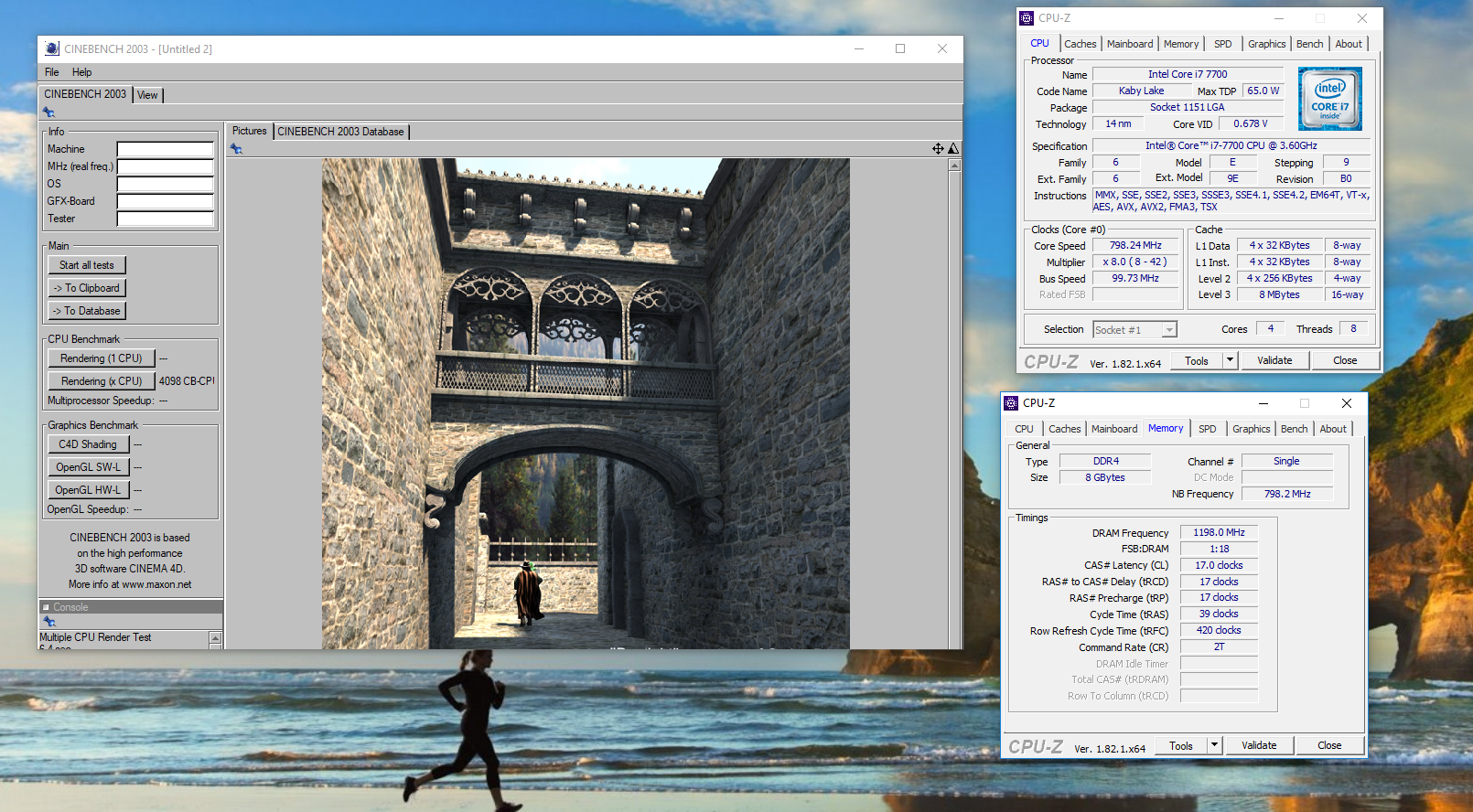This screenshot has height=812, width=1473.
Task: Click the zoom triangle icon above the render
Action: 953,148
